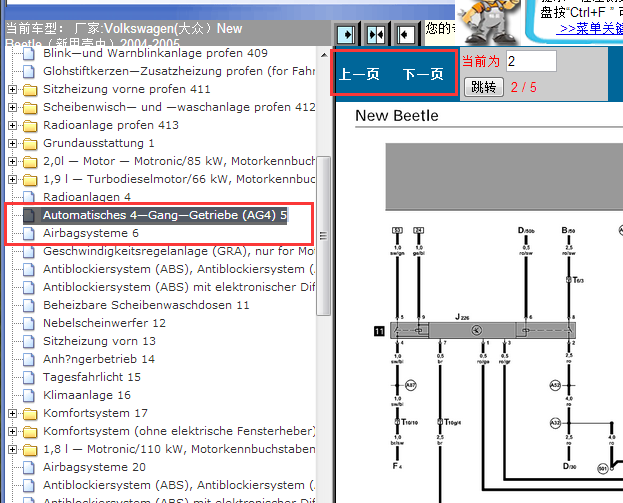Open Beheizbare Scheibenwaschdosen 11

146,305
